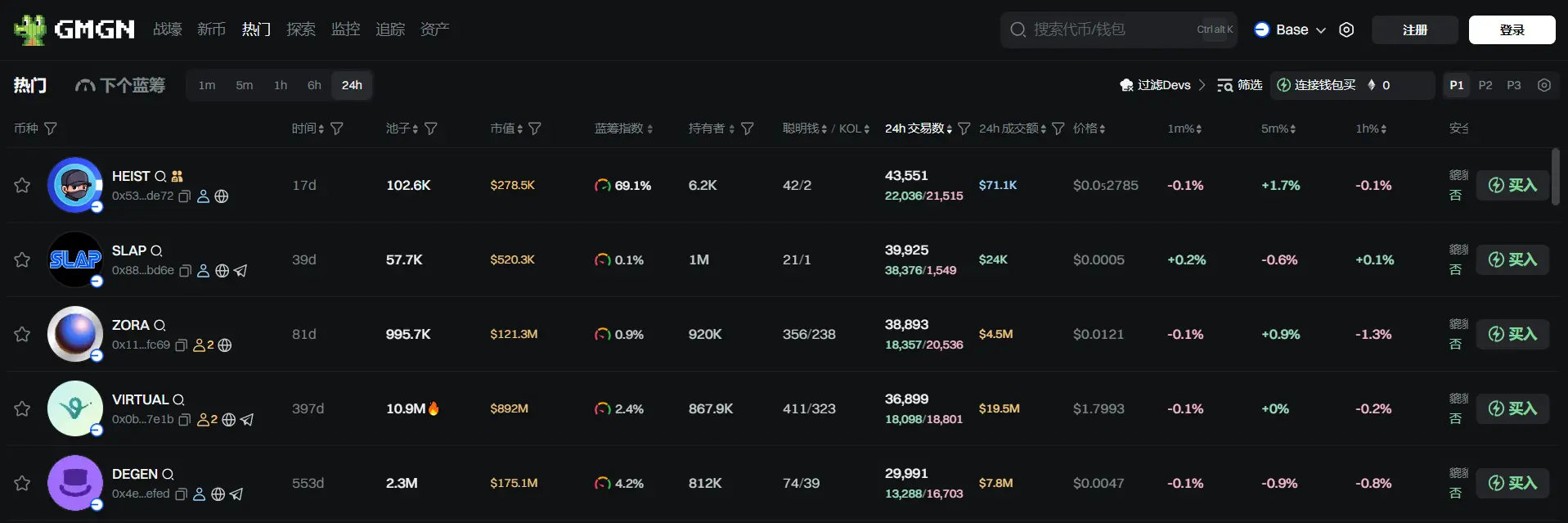1568x523 pixels.
Task: Open the ZORA website globe icon
Action: (x=225, y=345)
